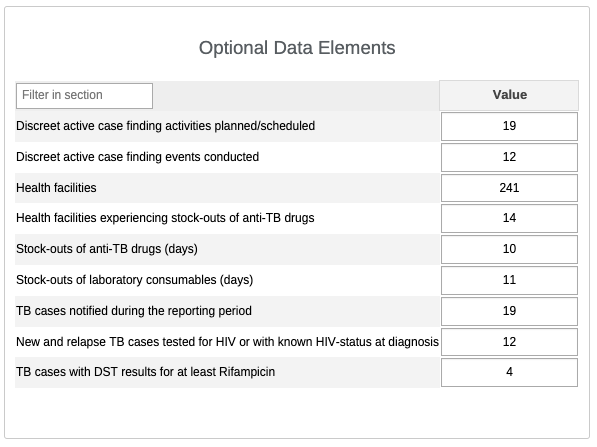
Task: Click the TB cases with DST results label
Action: pyautogui.click(x=145, y=372)
